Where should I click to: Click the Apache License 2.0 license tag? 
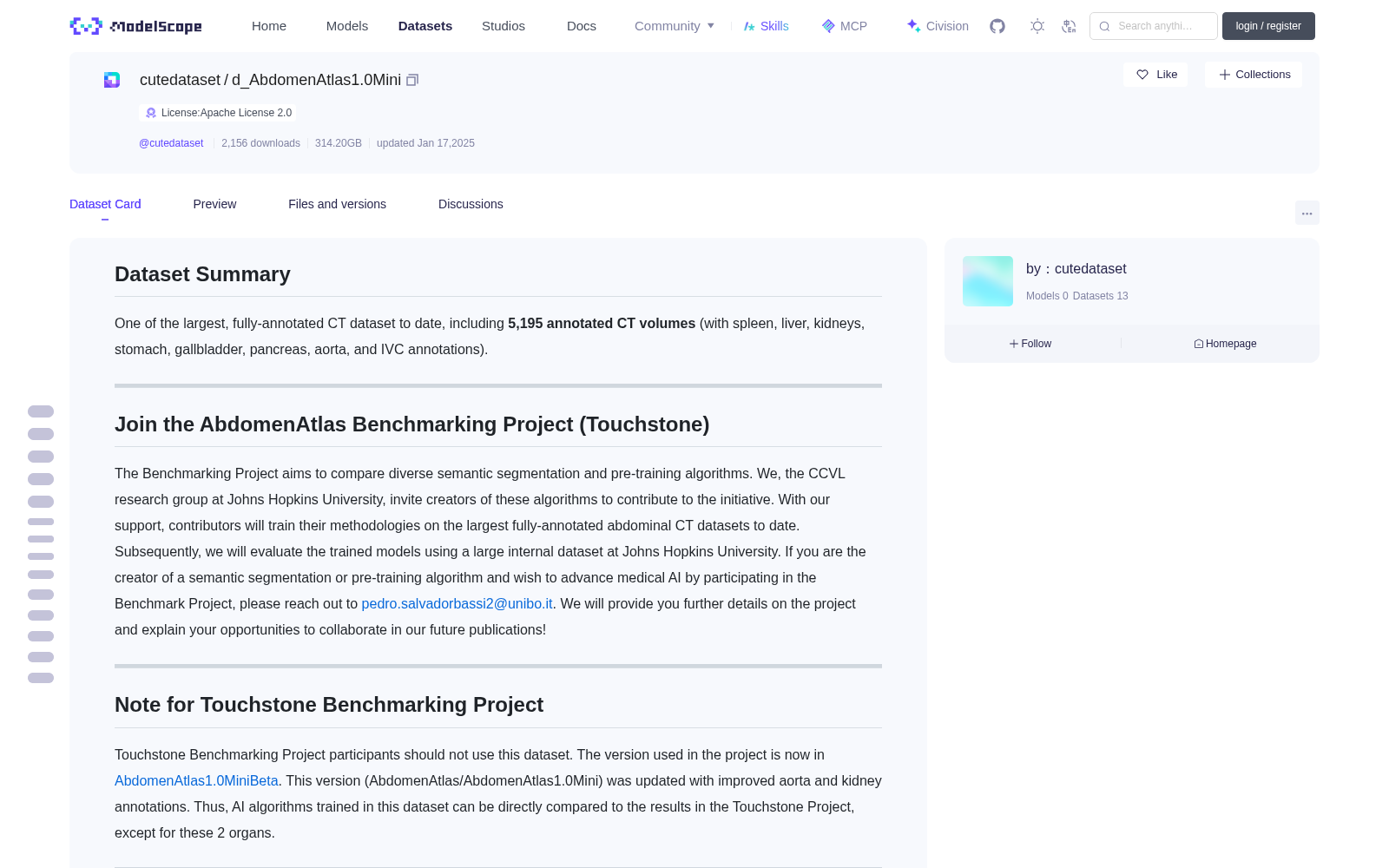(x=218, y=113)
